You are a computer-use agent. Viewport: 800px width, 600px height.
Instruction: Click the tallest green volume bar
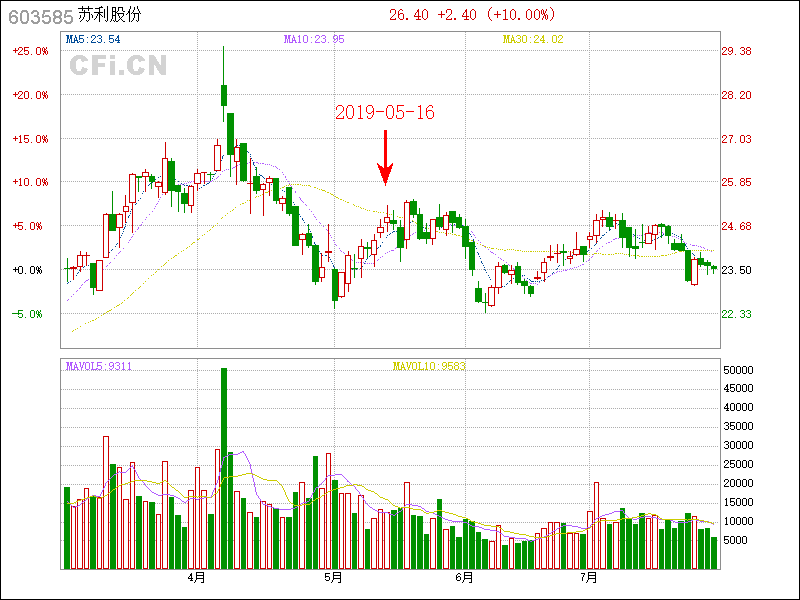tap(224, 468)
